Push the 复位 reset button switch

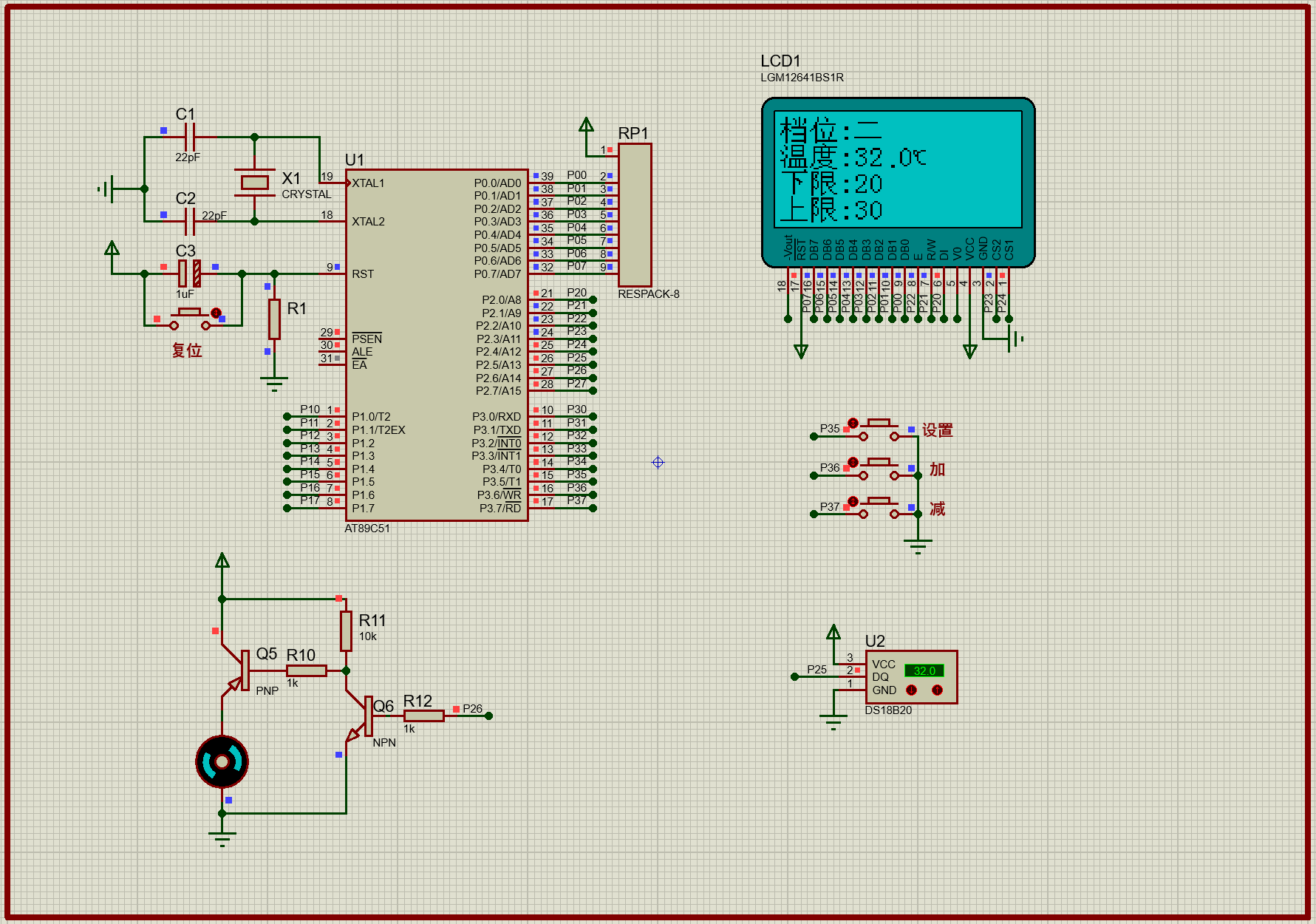pyautogui.click(x=190, y=319)
